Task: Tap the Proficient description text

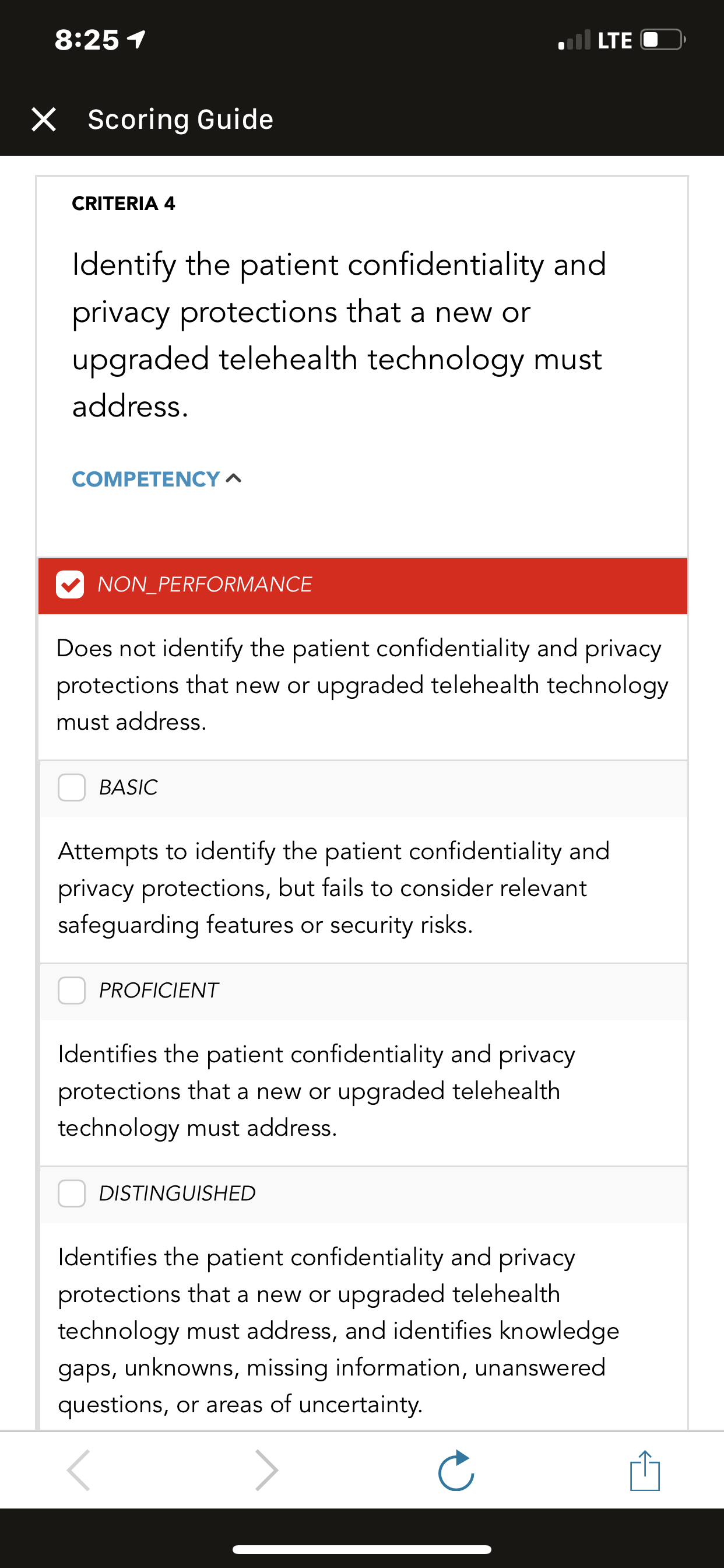Action: point(317,1091)
